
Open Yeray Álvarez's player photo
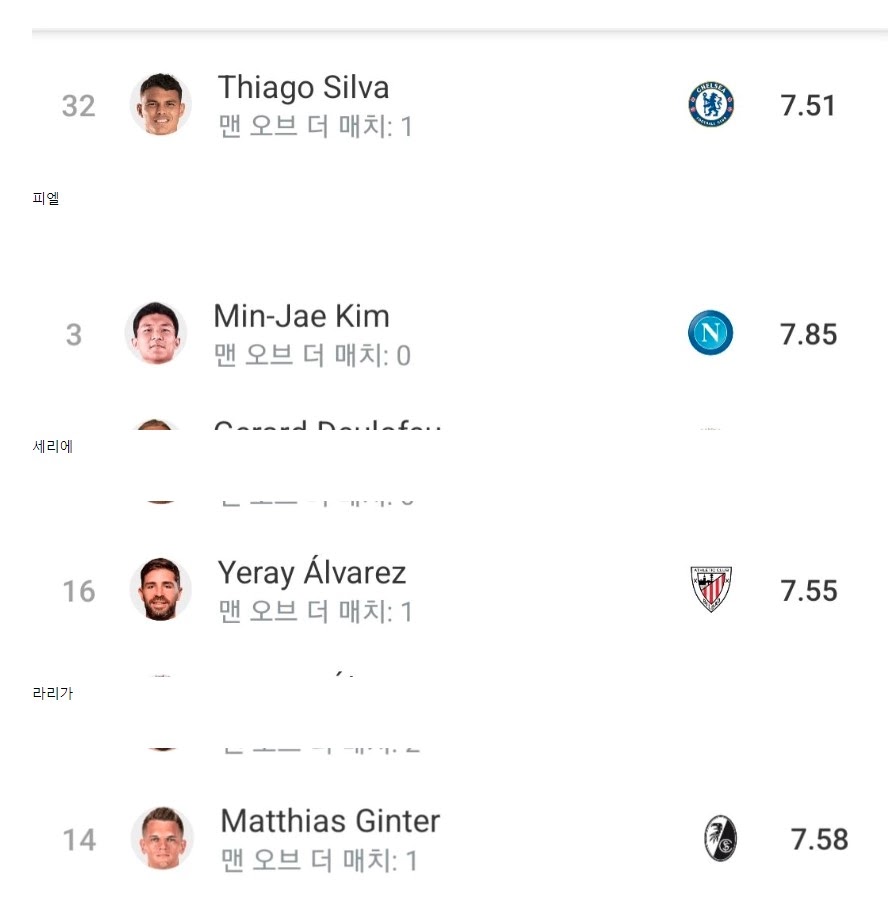pos(160,590)
